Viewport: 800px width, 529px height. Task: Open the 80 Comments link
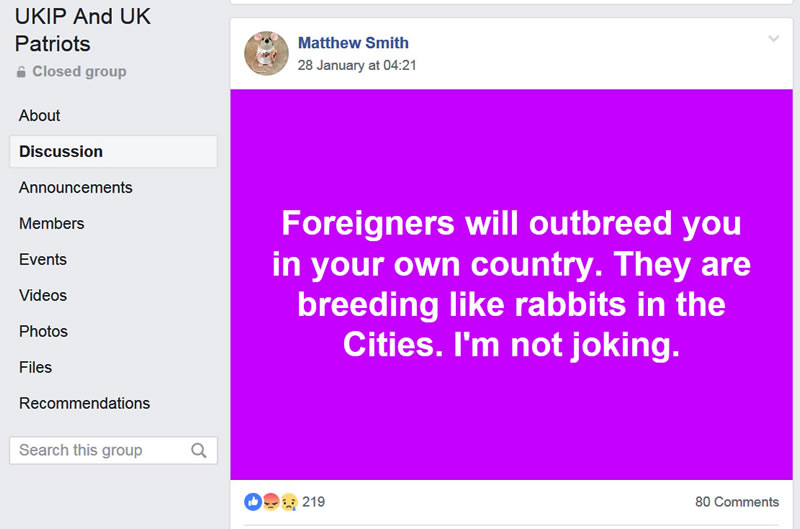point(736,501)
